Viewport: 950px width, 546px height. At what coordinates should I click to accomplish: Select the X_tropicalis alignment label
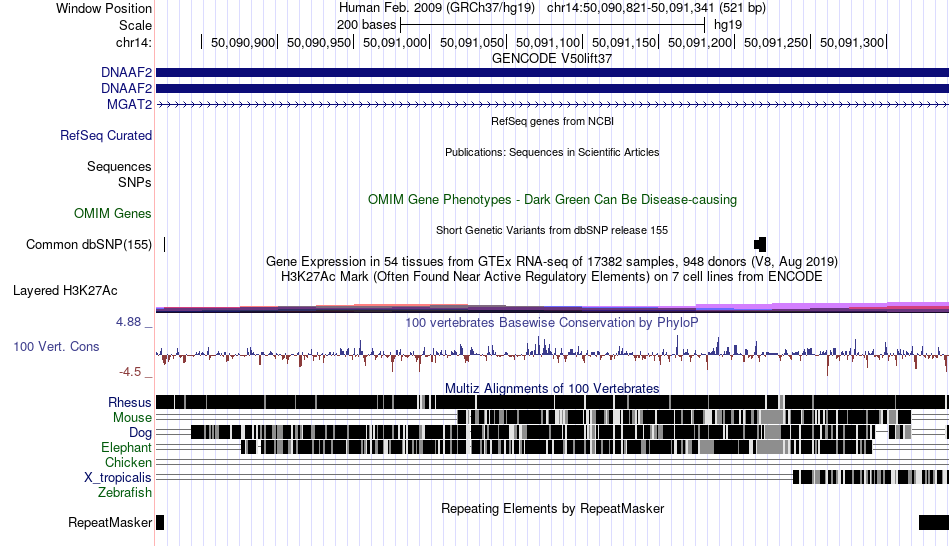[x=118, y=478]
